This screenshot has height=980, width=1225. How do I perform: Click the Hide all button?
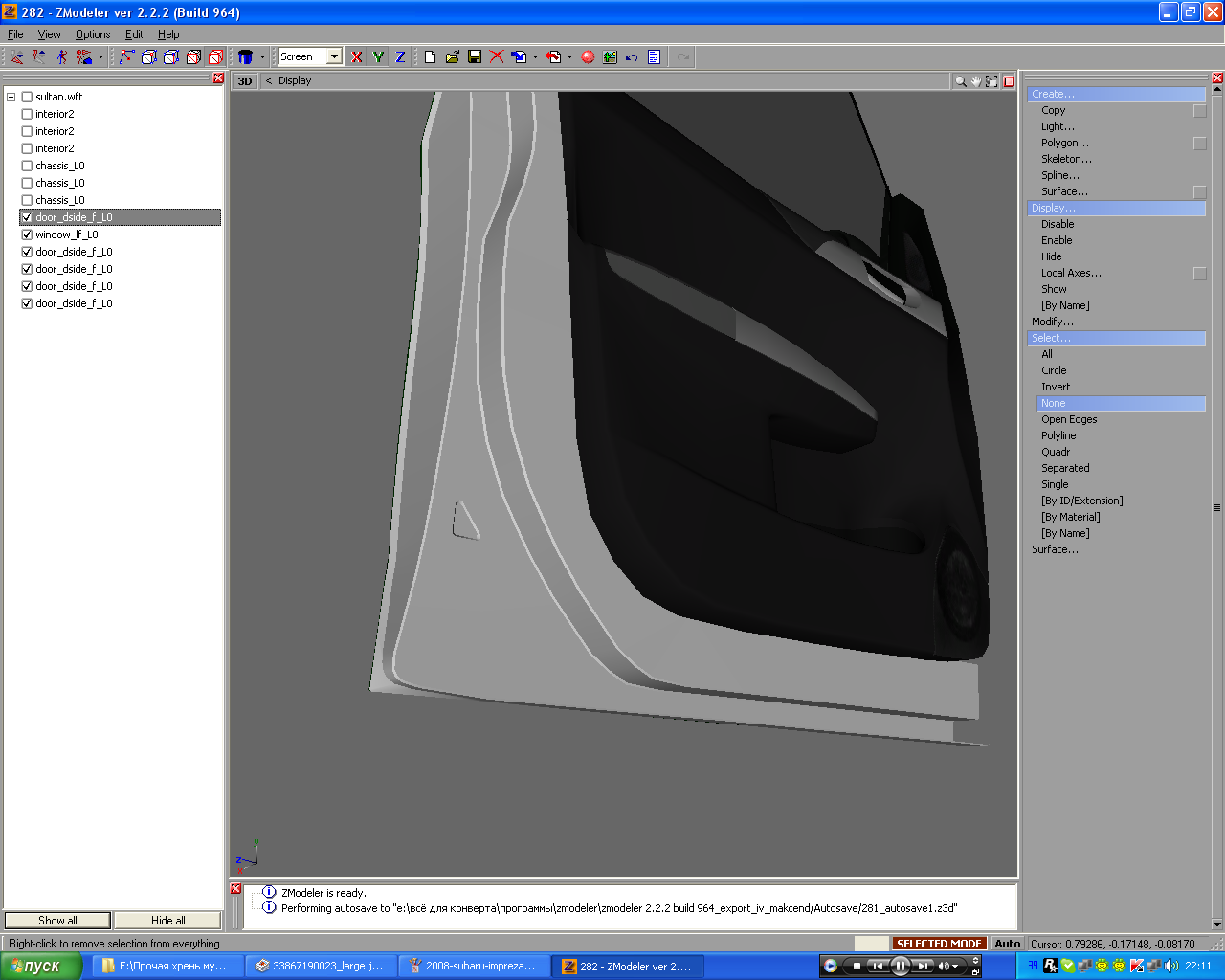167,921
